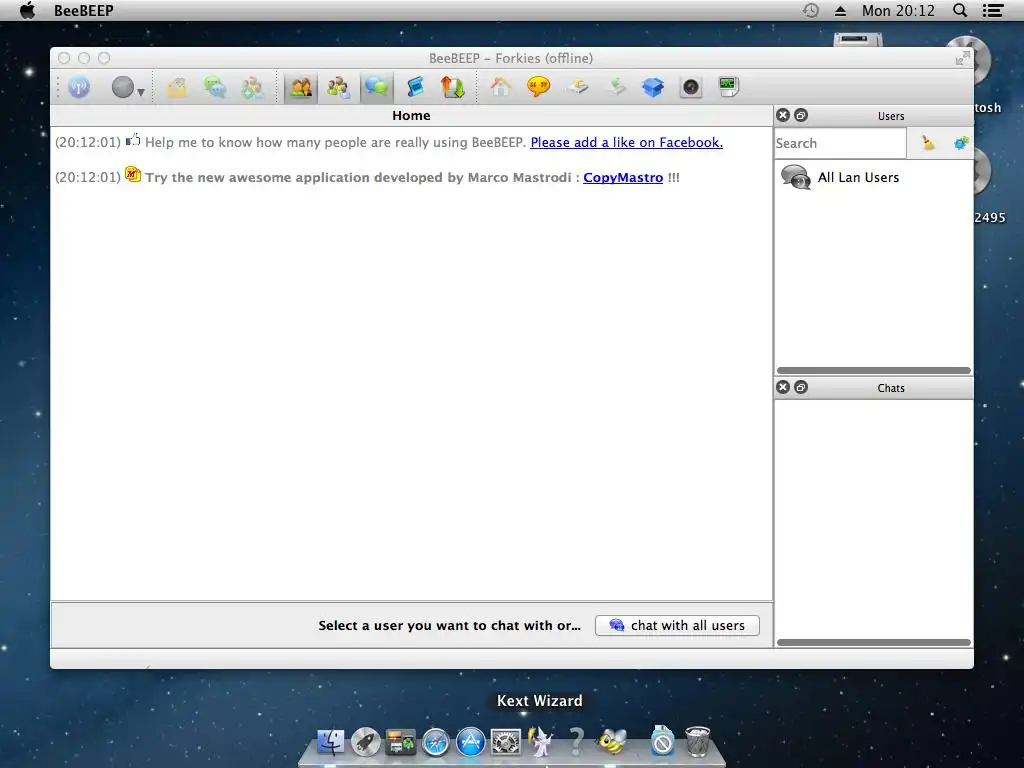This screenshot has height=768, width=1024.
Task: Click the menu bar clock Mon 20:12
Action: pos(898,10)
